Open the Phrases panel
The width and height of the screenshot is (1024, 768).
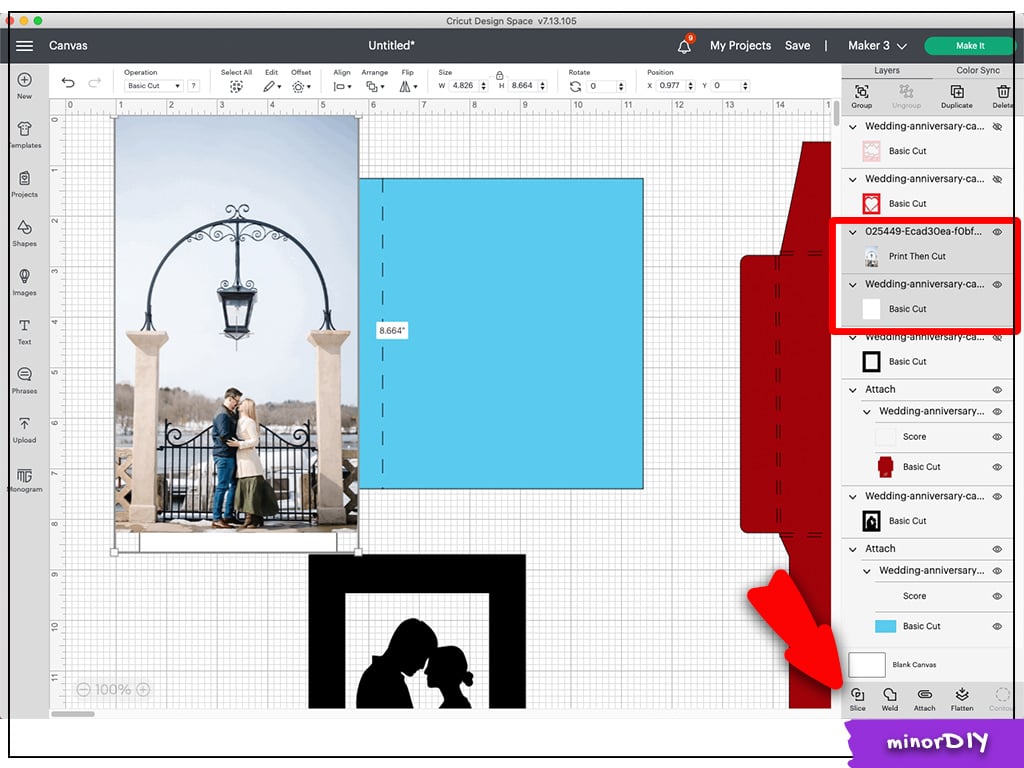tap(24, 380)
